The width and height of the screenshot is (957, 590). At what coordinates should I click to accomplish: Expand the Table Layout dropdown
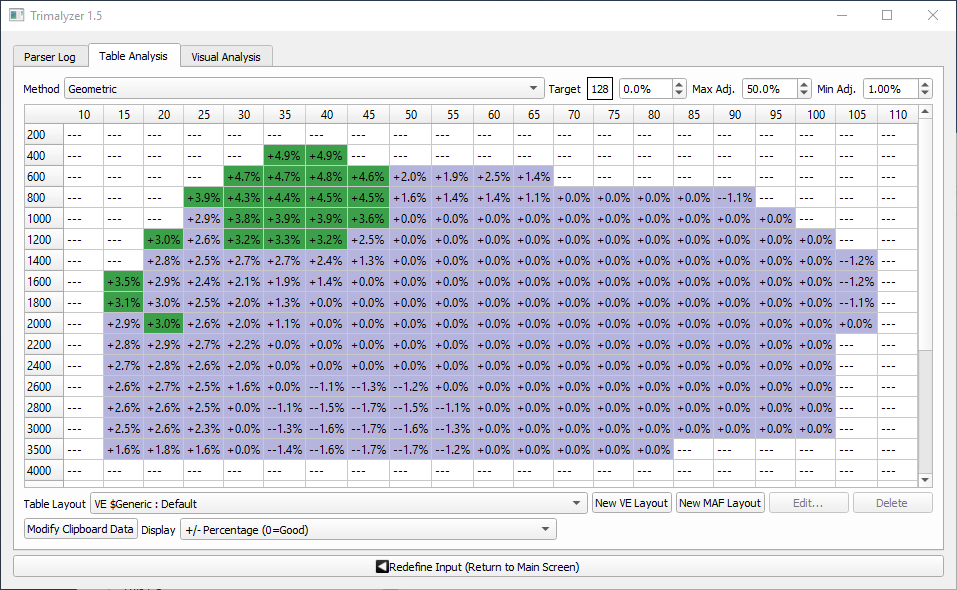click(338, 503)
